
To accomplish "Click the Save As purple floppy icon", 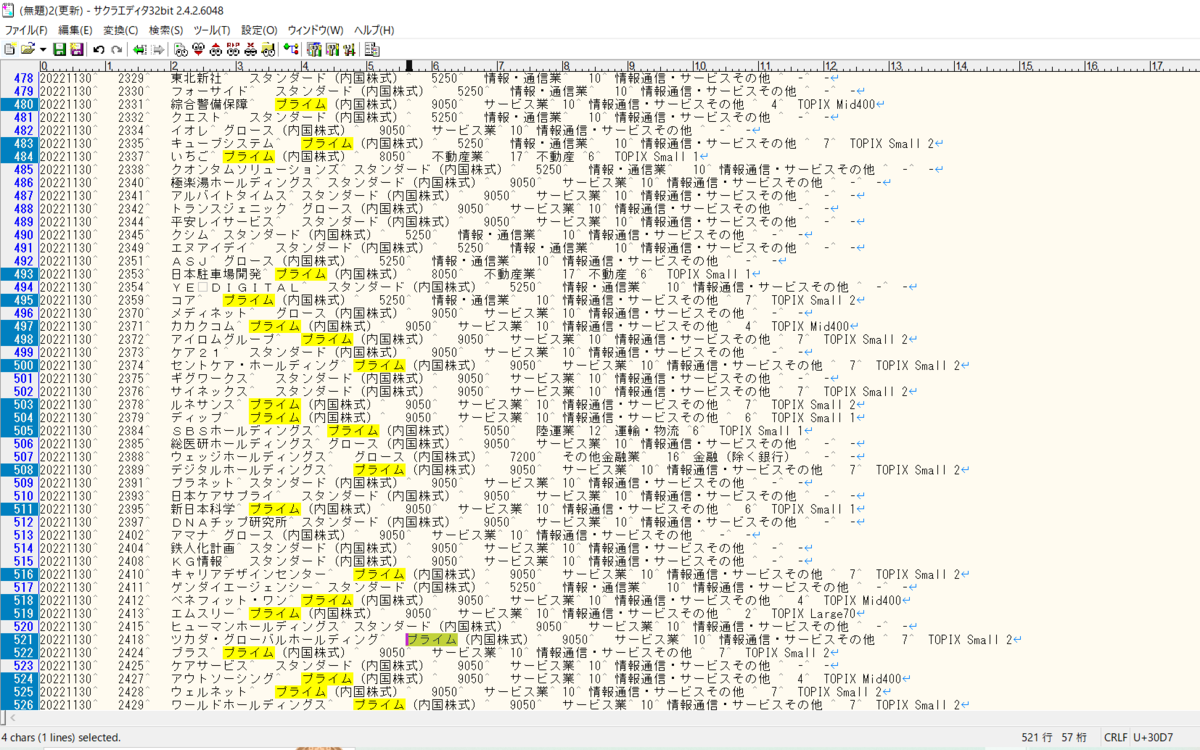I will 77,49.
